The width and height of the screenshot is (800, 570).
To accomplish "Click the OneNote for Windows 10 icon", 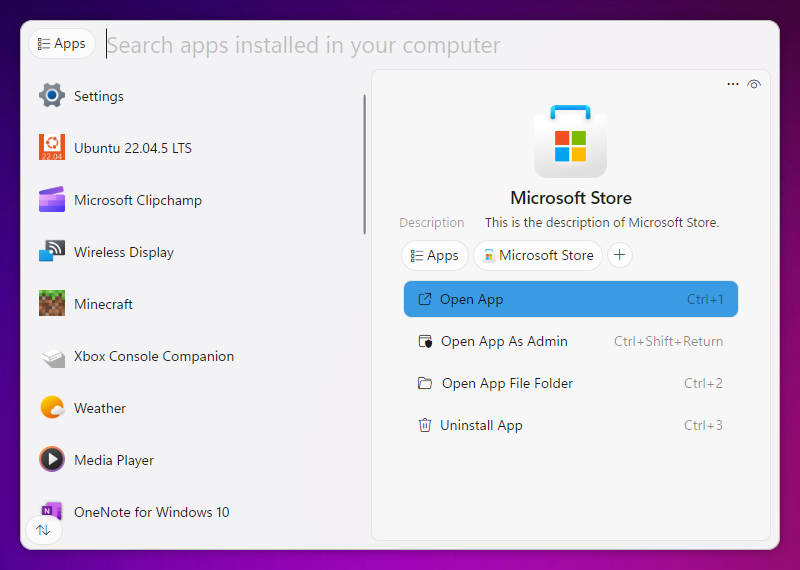I will pos(52,512).
